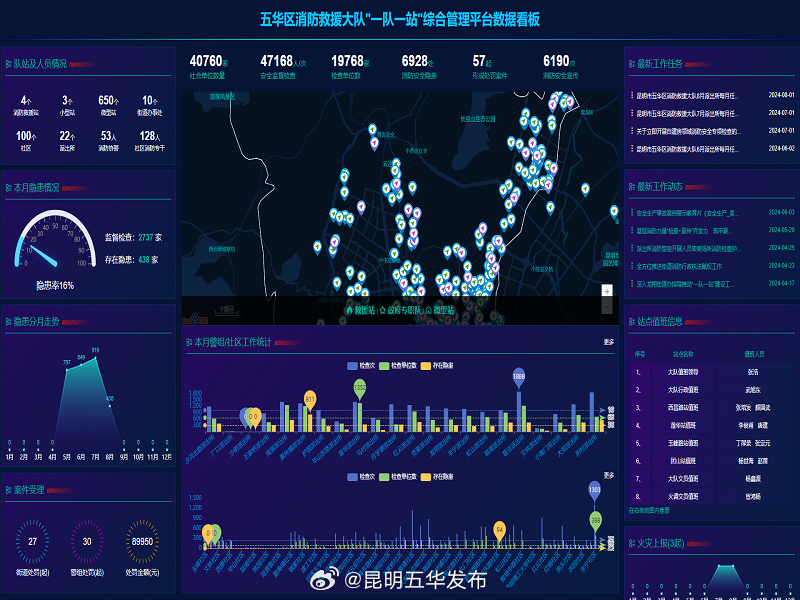
Task: Toggle 检查次 series in upper bar chart legend
Action: coord(353,366)
